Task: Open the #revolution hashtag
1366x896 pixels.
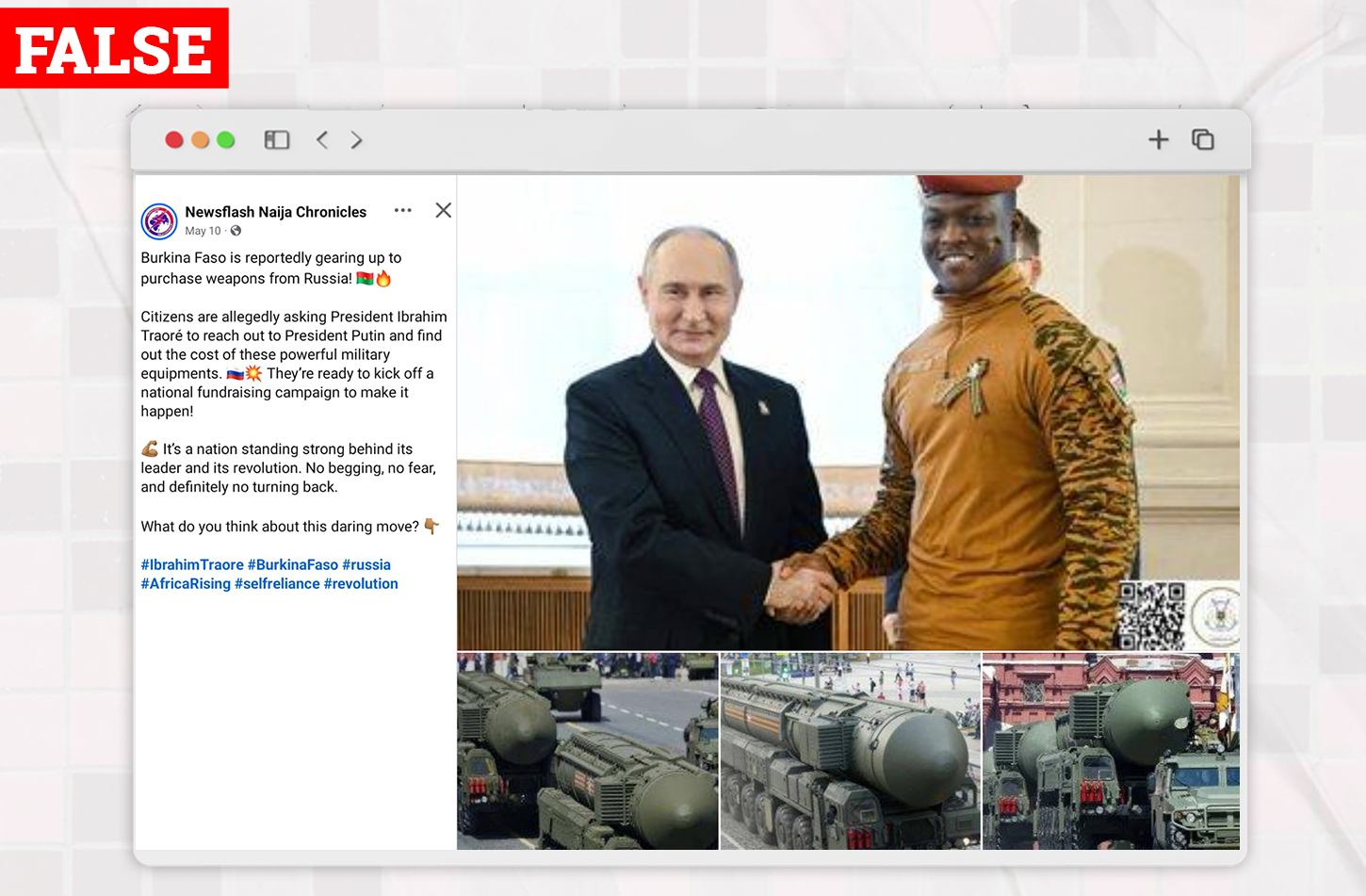Action: pyautogui.click(x=361, y=583)
